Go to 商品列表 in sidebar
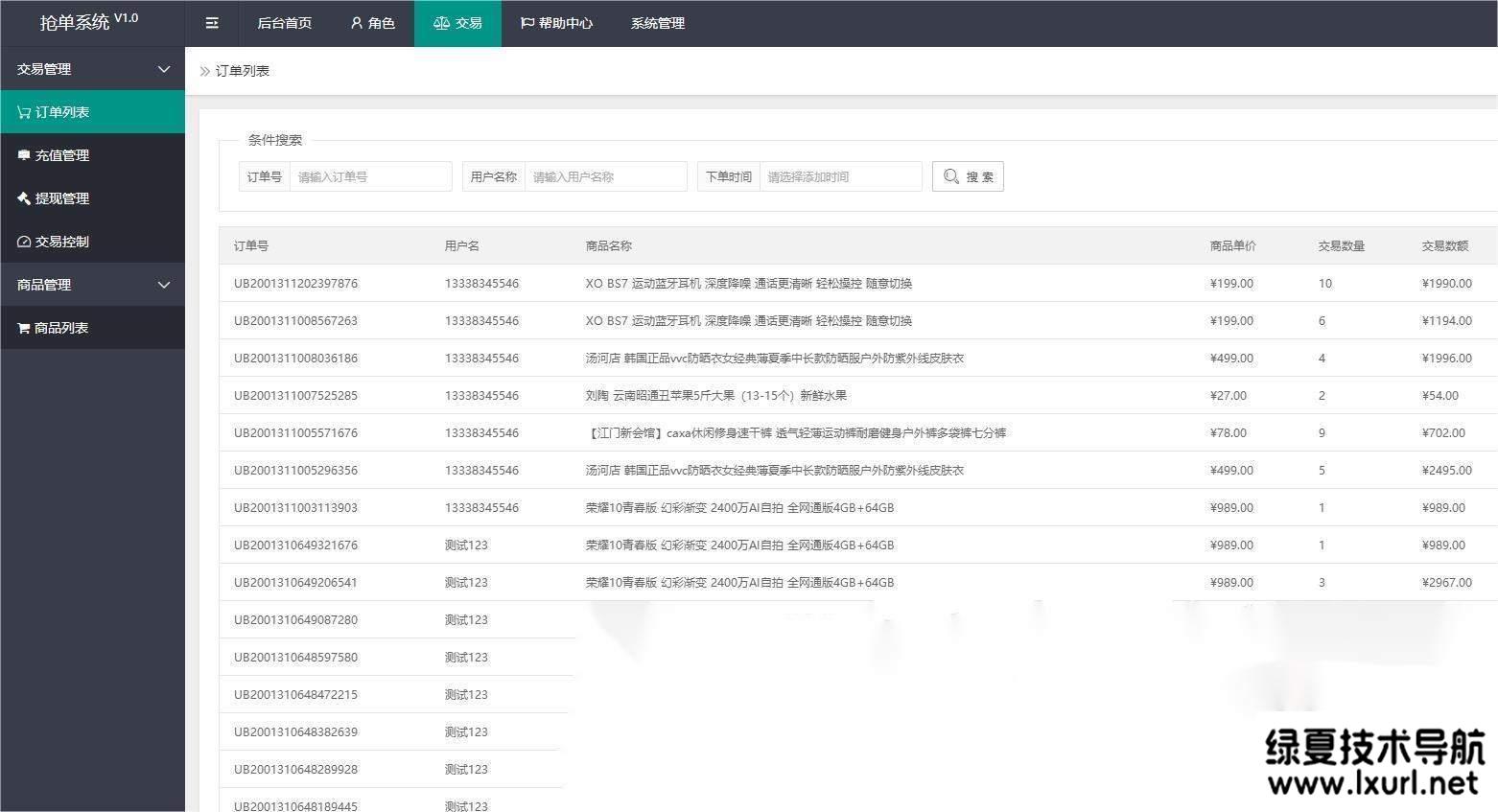1498x812 pixels. (92, 328)
